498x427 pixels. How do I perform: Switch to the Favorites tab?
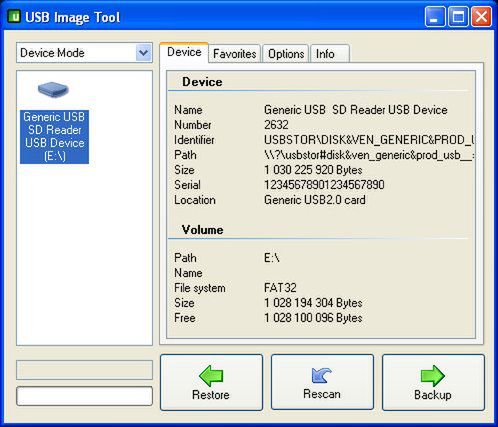click(234, 54)
